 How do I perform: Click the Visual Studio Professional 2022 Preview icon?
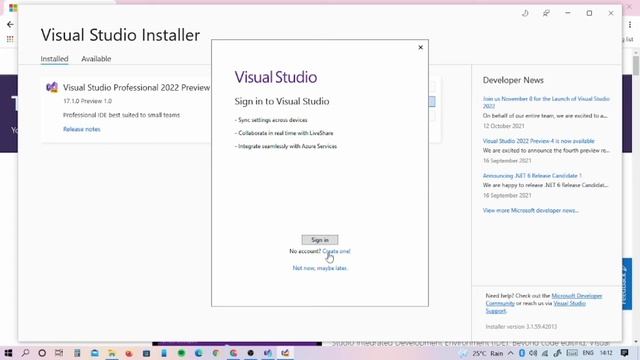52,87
